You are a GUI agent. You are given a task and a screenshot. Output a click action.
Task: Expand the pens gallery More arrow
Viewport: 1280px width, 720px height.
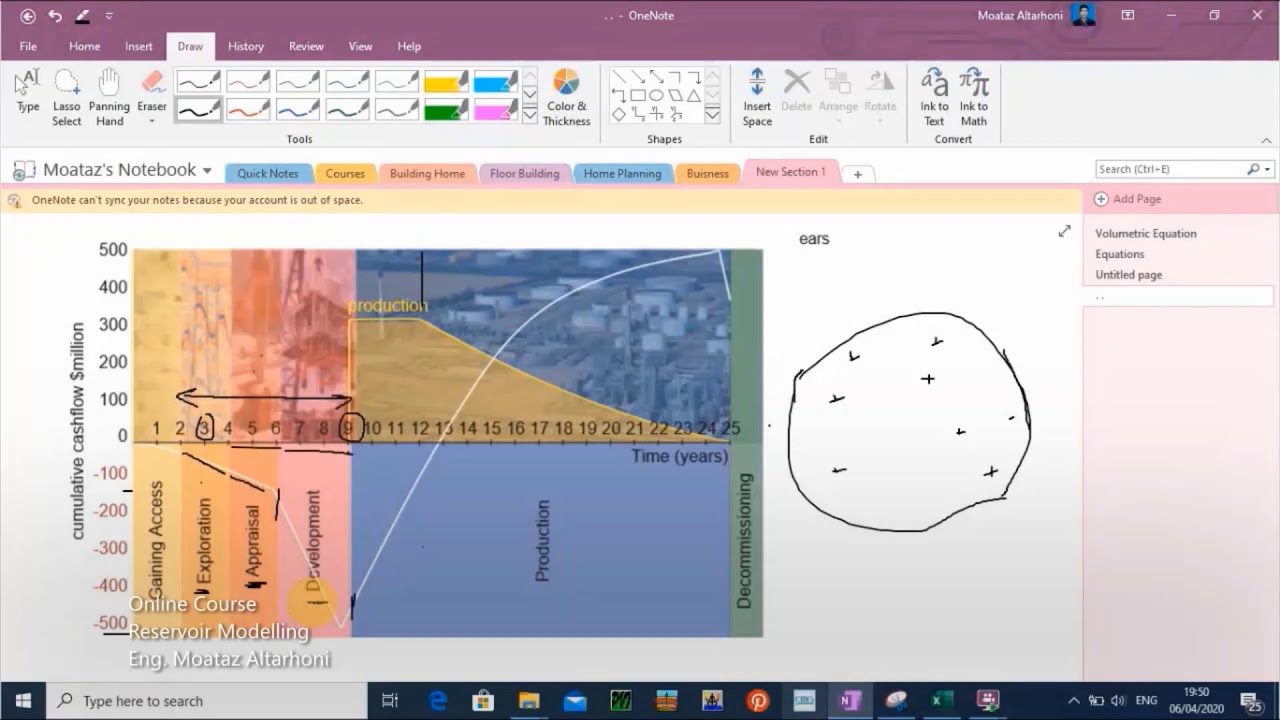[x=530, y=115]
